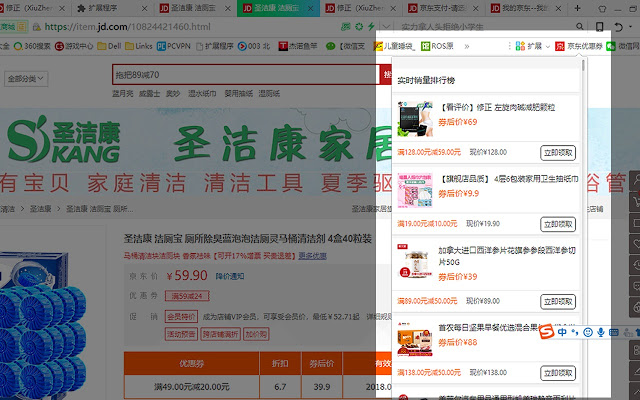640x400 pixels.
Task: Open a new browser tab with plus
Action: (577, 8)
